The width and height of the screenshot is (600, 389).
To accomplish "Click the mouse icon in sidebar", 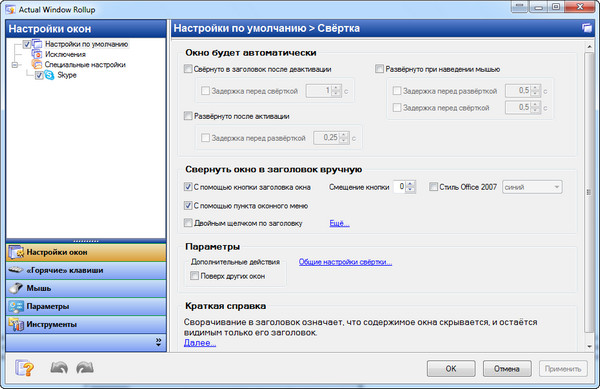I will [x=16, y=288].
